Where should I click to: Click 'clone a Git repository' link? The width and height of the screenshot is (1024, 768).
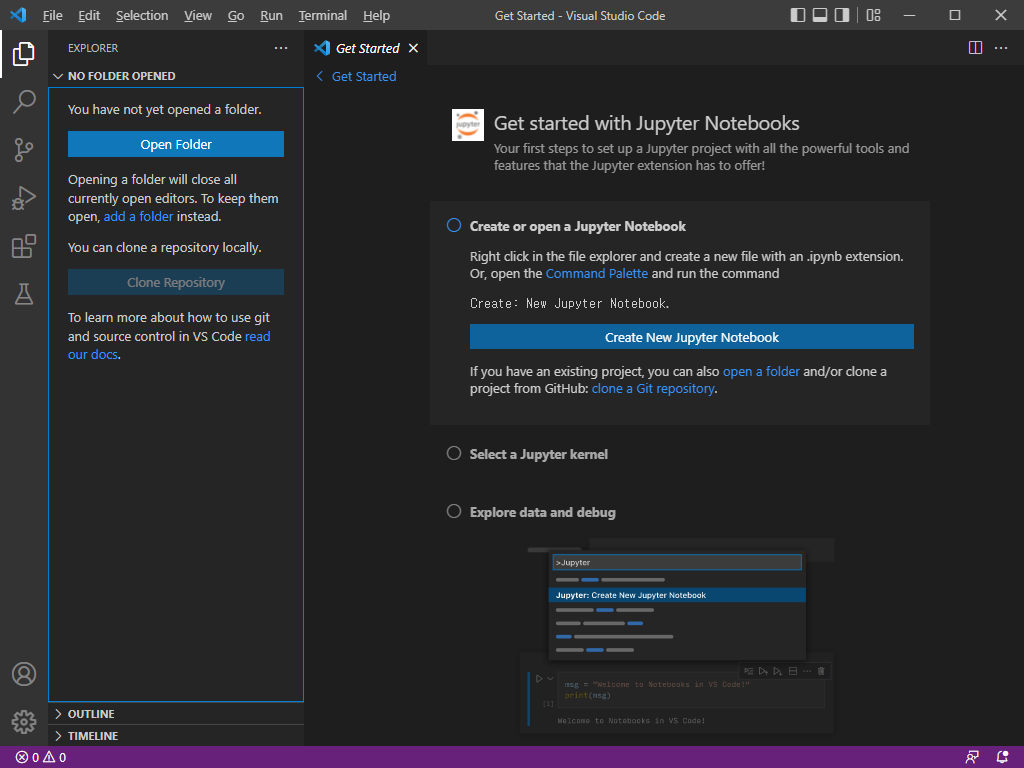tap(653, 388)
